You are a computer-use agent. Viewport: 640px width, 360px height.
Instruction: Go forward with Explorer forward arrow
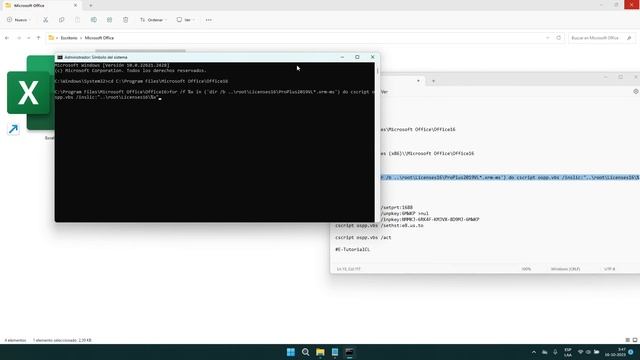(19, 38)
